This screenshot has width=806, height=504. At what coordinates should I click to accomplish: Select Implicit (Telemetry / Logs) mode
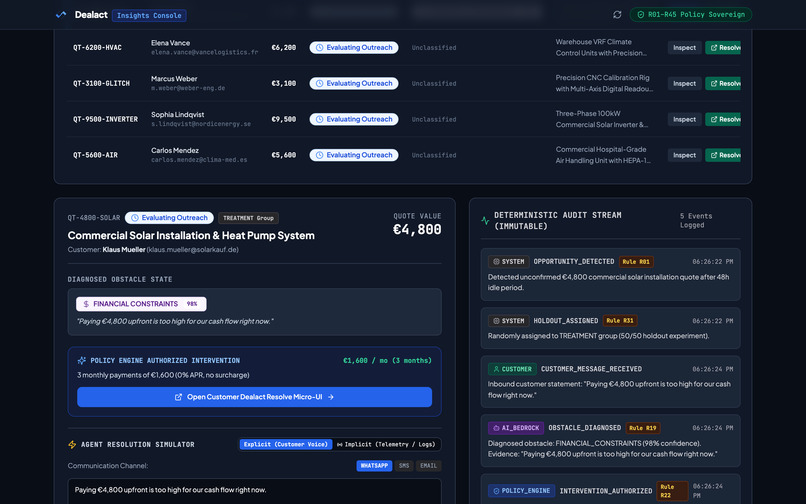pyautogui.click(x=386, y=444)
